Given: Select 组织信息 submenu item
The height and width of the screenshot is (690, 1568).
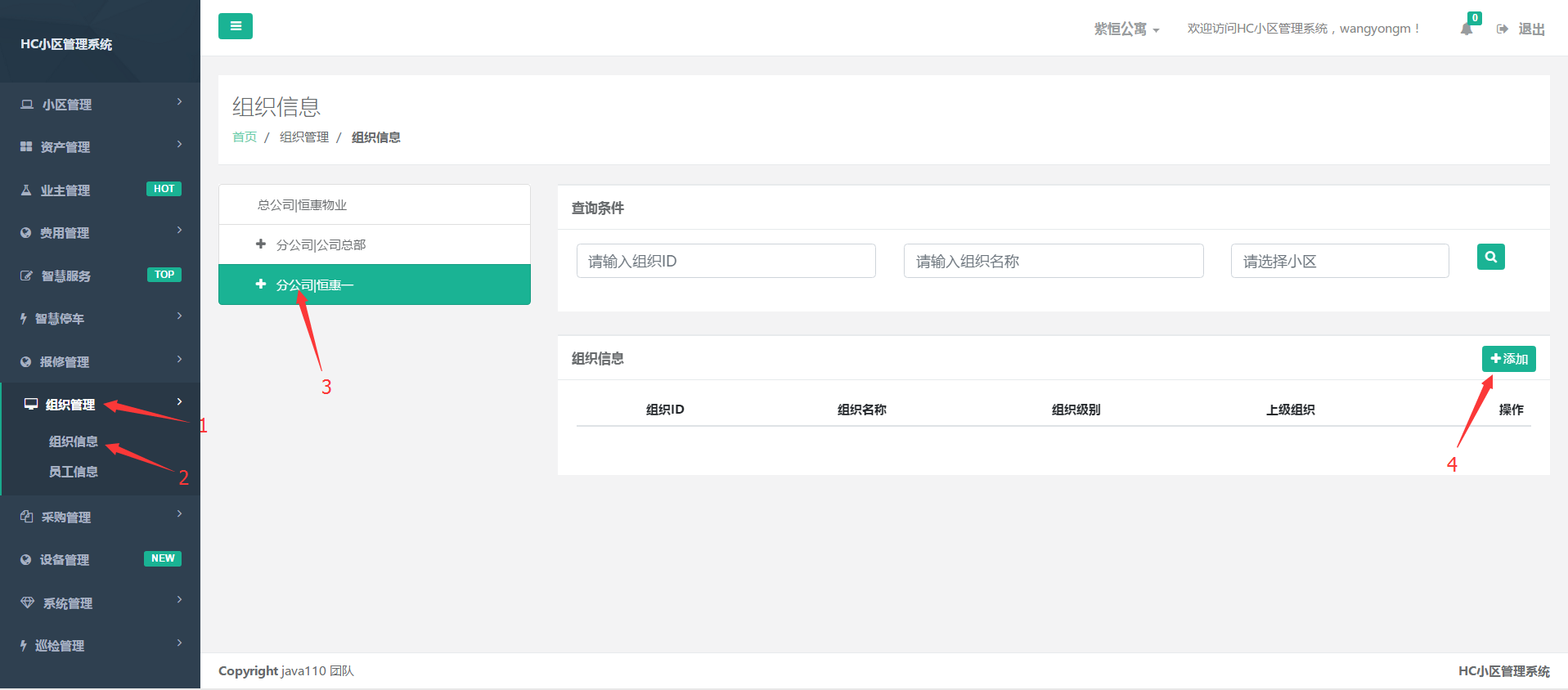Looking at the screenshot, I should 74,441.
